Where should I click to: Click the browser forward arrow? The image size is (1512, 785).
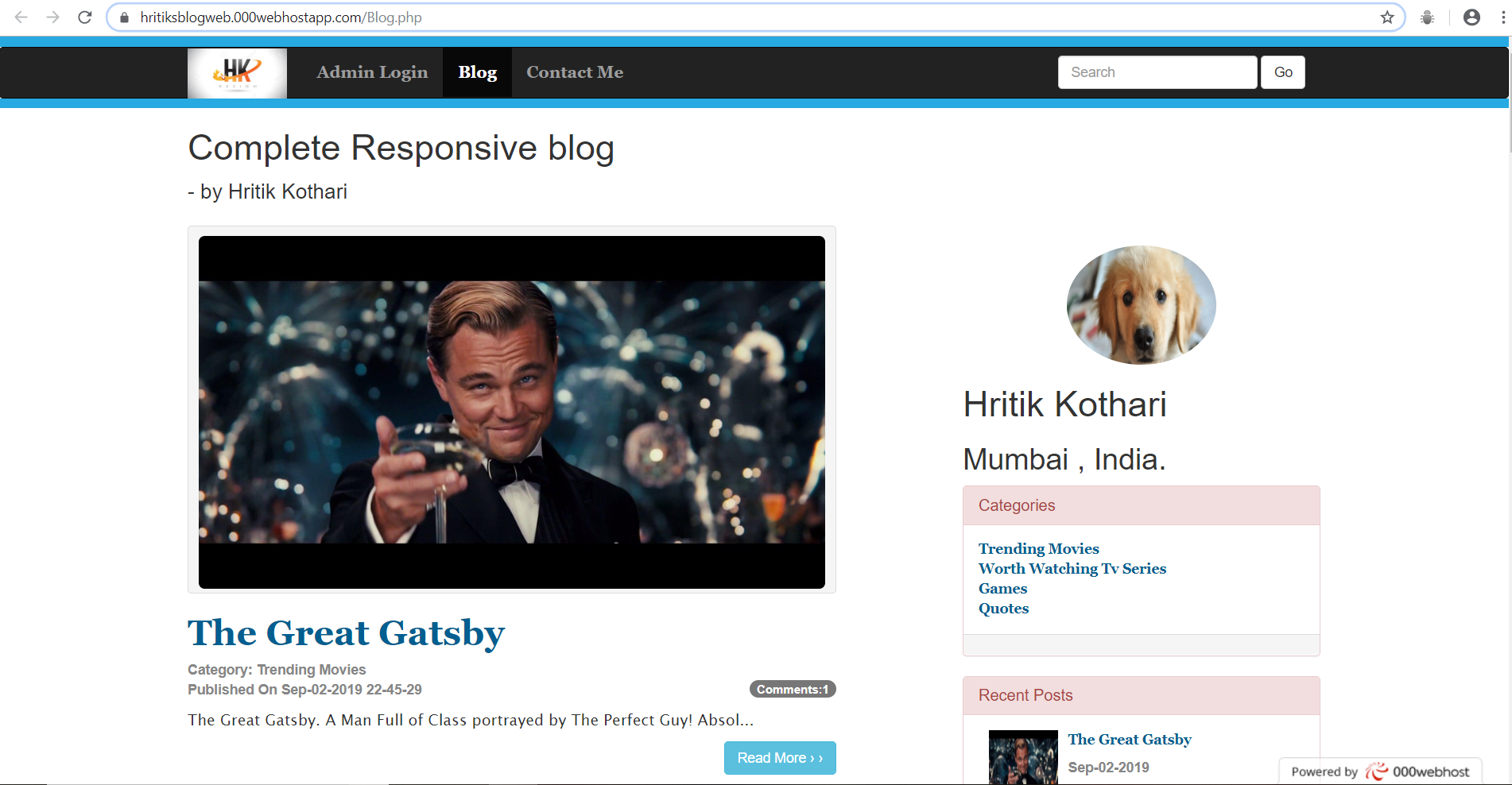click(x=52, y=17)
